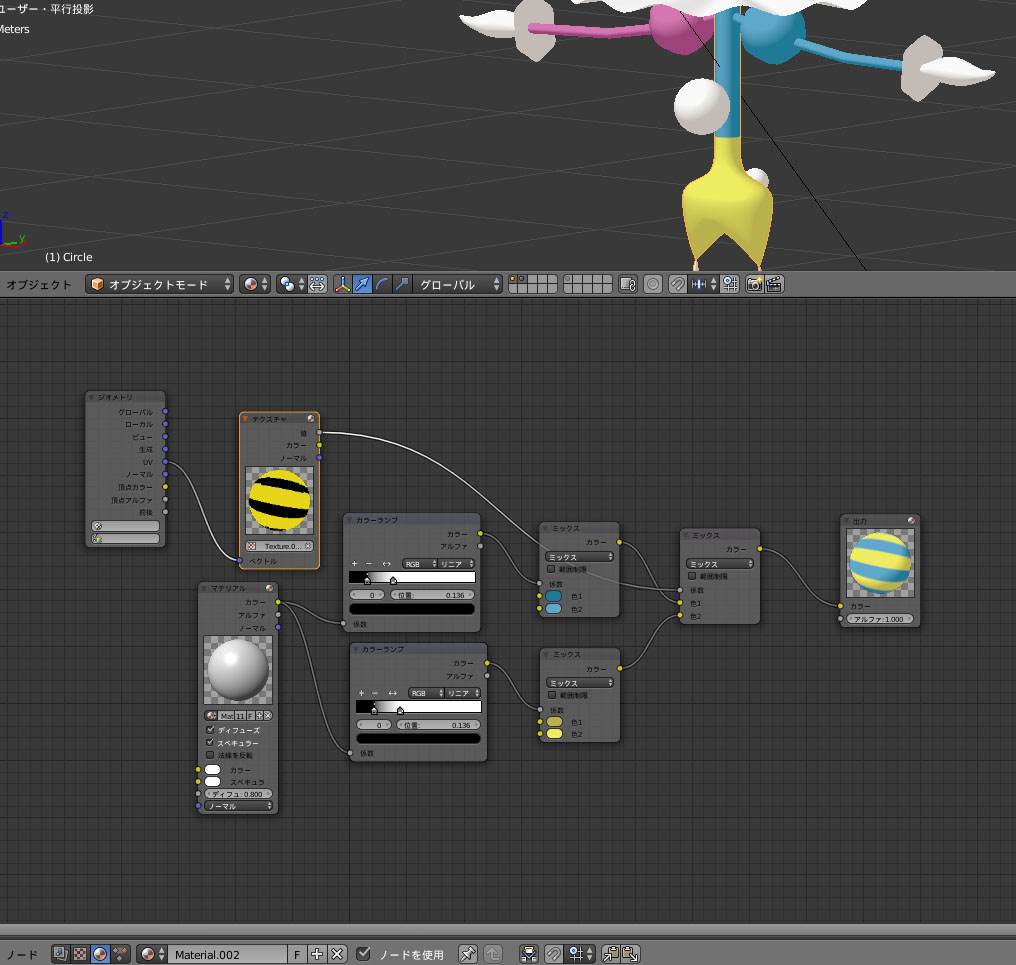This screenshot has height=965, width=1016.
Task: Edit the Material.002 name field
Action: point(227,954)
